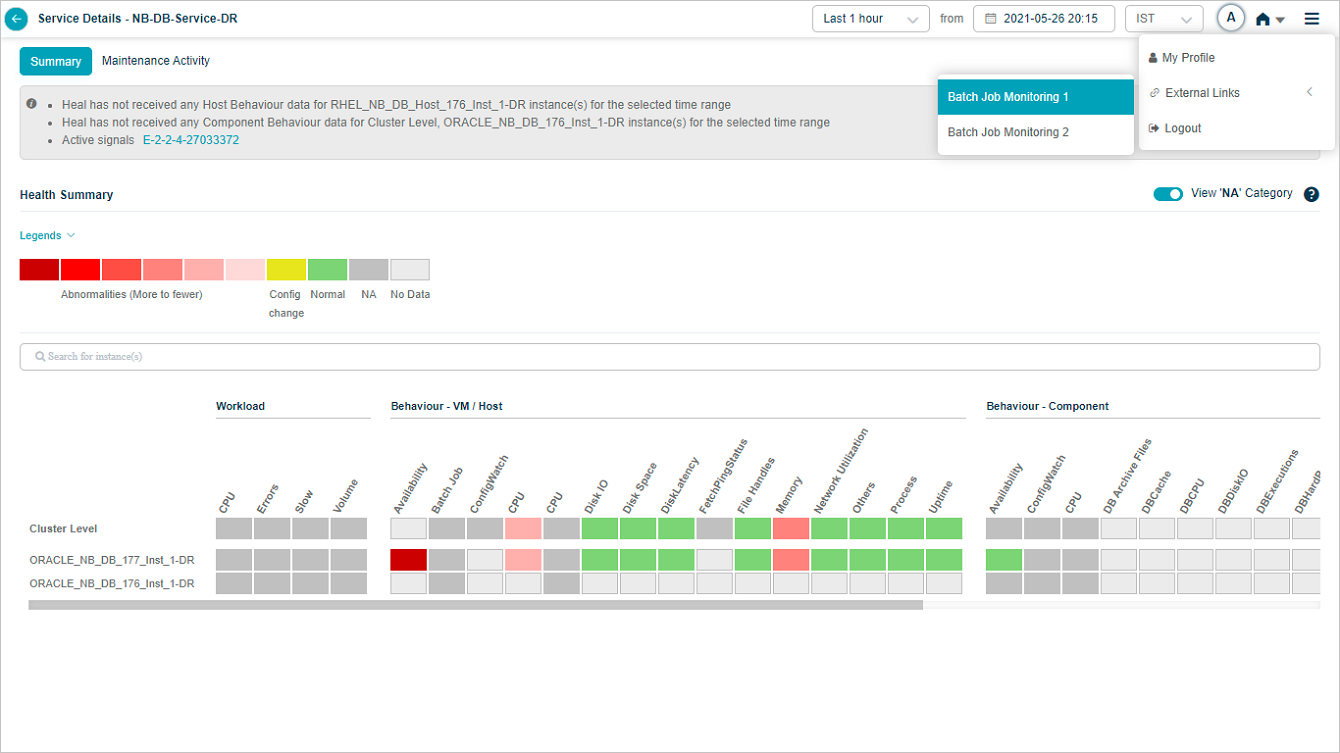Image resolution: width=1340 pixels, height=753 pixels.
Task: Switch to Maintenance Activity tab
Action: click(156, 61)
